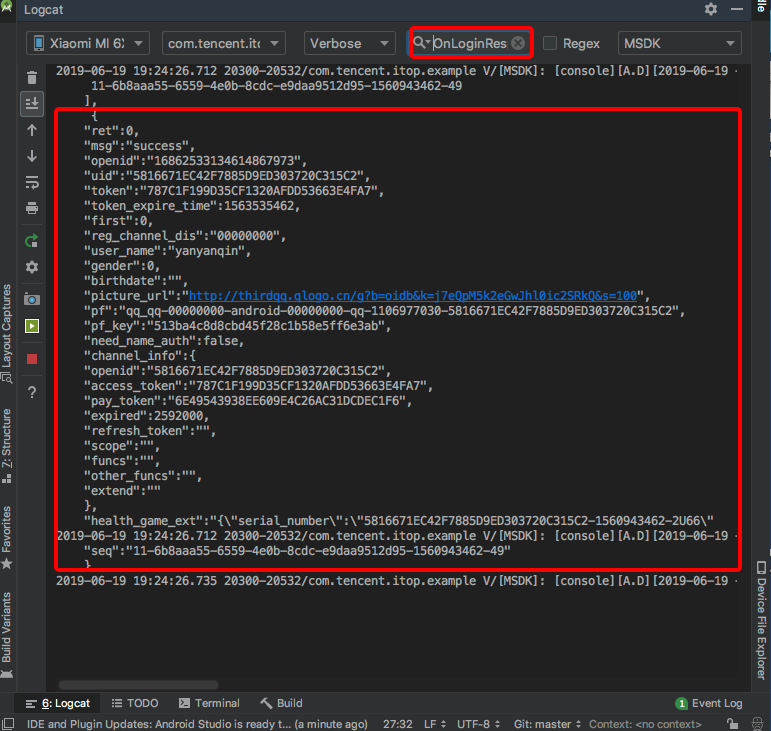Open search history magnifier dropdown
This screenshot has width=771, height=731.
(421, 42)
